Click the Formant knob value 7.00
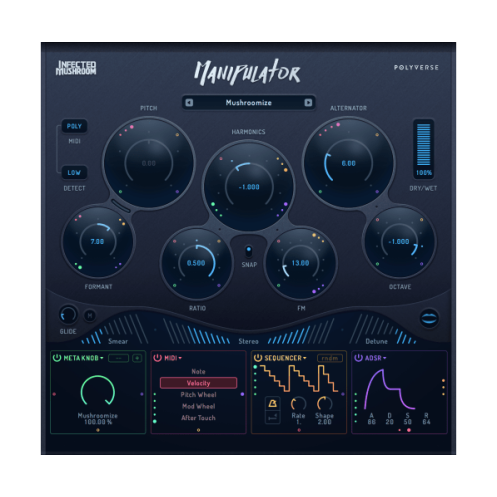This screenshot has width=497, height=497. (x=97, y=241)
